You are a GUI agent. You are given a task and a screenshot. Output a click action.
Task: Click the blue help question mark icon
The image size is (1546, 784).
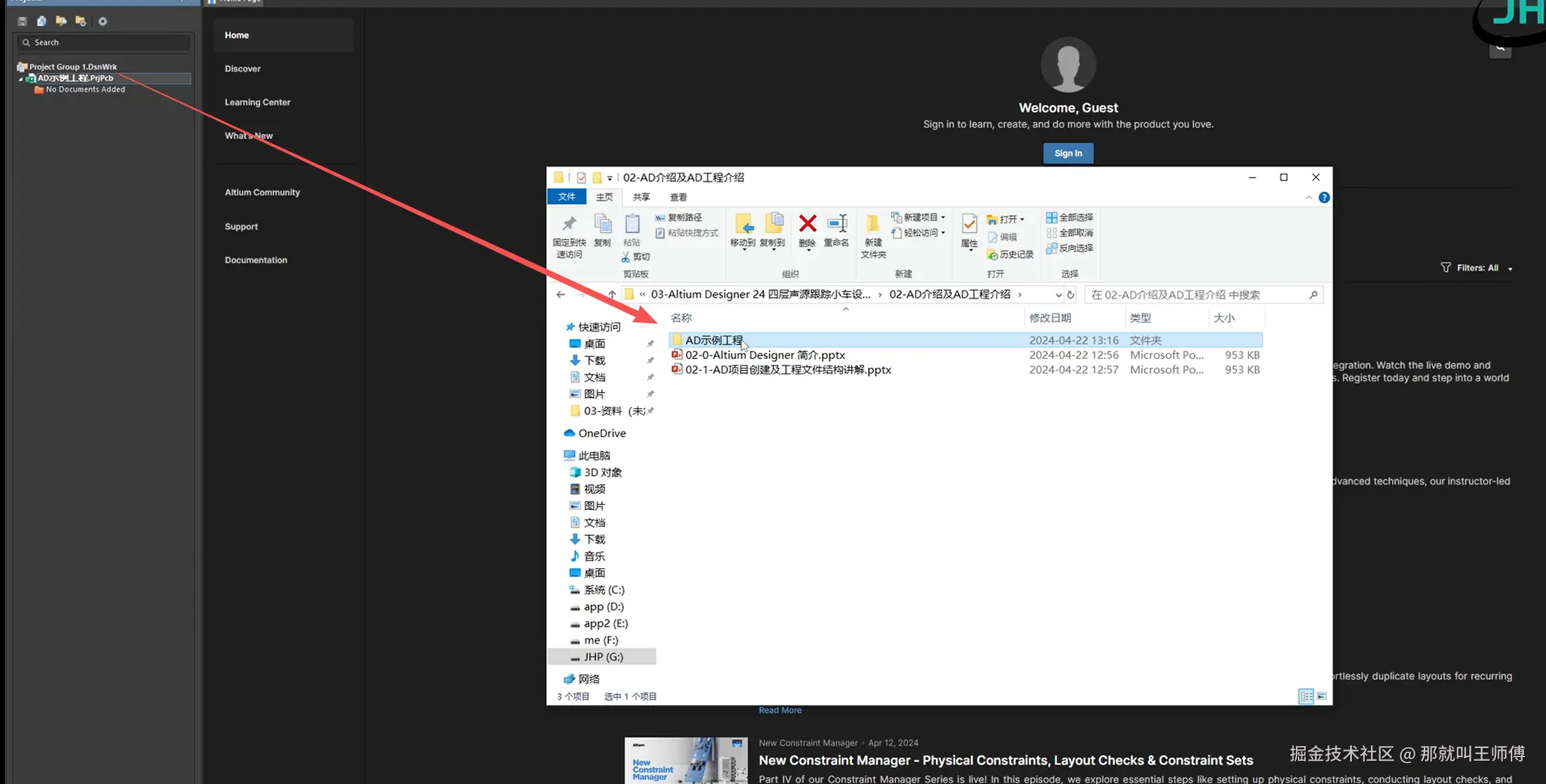click(x=1324, y=197)
